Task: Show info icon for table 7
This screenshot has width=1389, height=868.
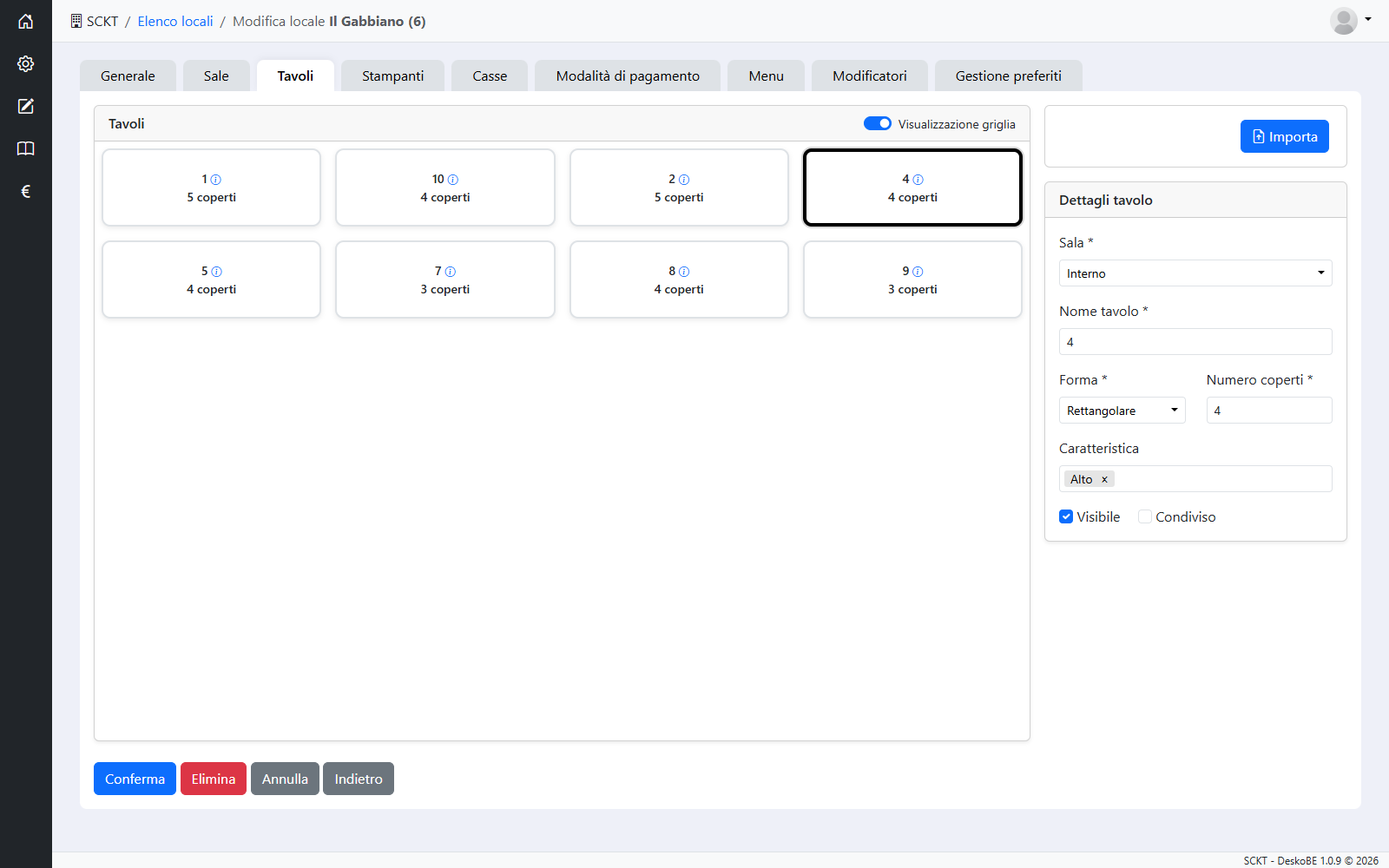Action: tap(451, 272)
